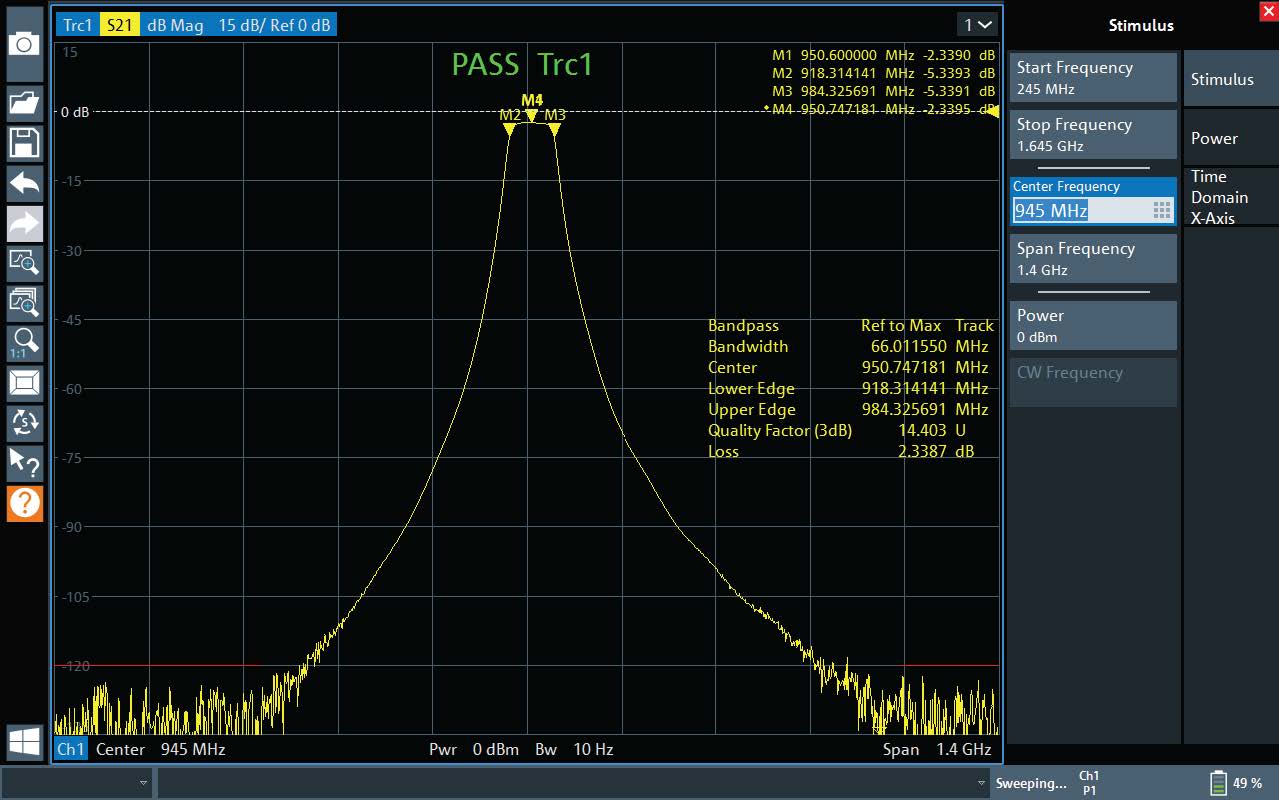
Task: Open a file with the folder icon
Action: click(24, 102)
